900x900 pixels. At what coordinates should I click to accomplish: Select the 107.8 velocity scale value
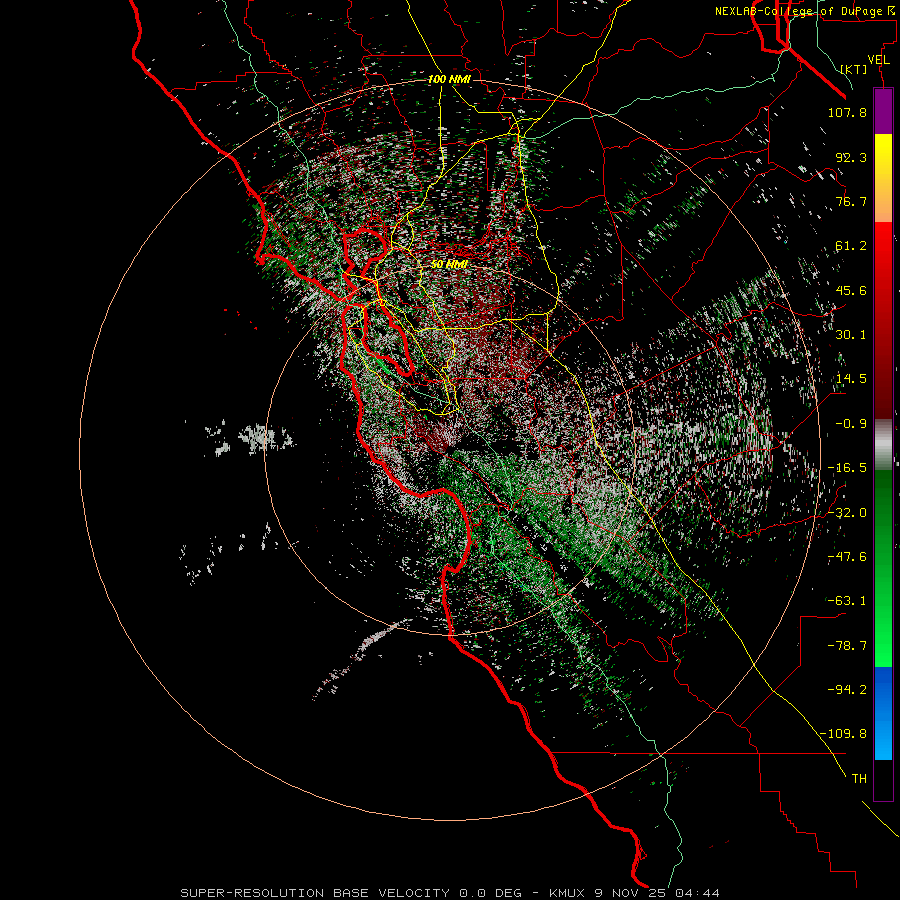pyautogui.click(x=847, y=112)
